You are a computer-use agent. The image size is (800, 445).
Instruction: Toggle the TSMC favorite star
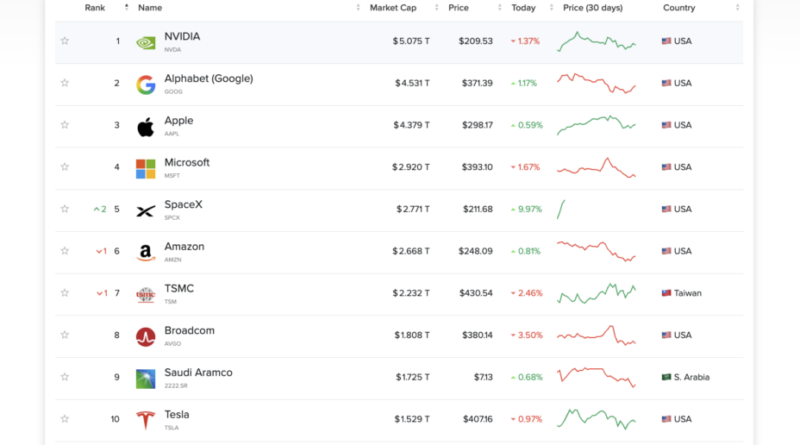pos(65,293)
